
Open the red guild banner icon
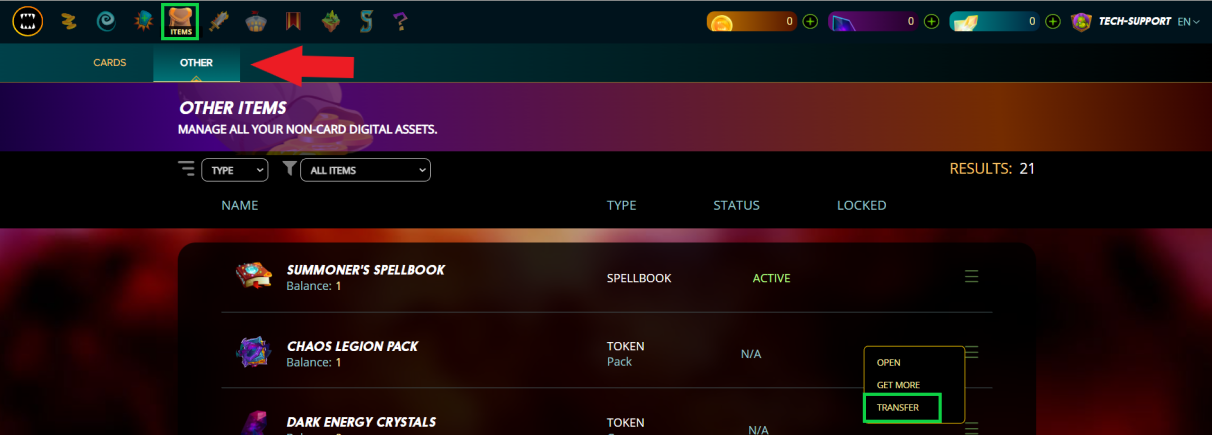tap(293, 20)
